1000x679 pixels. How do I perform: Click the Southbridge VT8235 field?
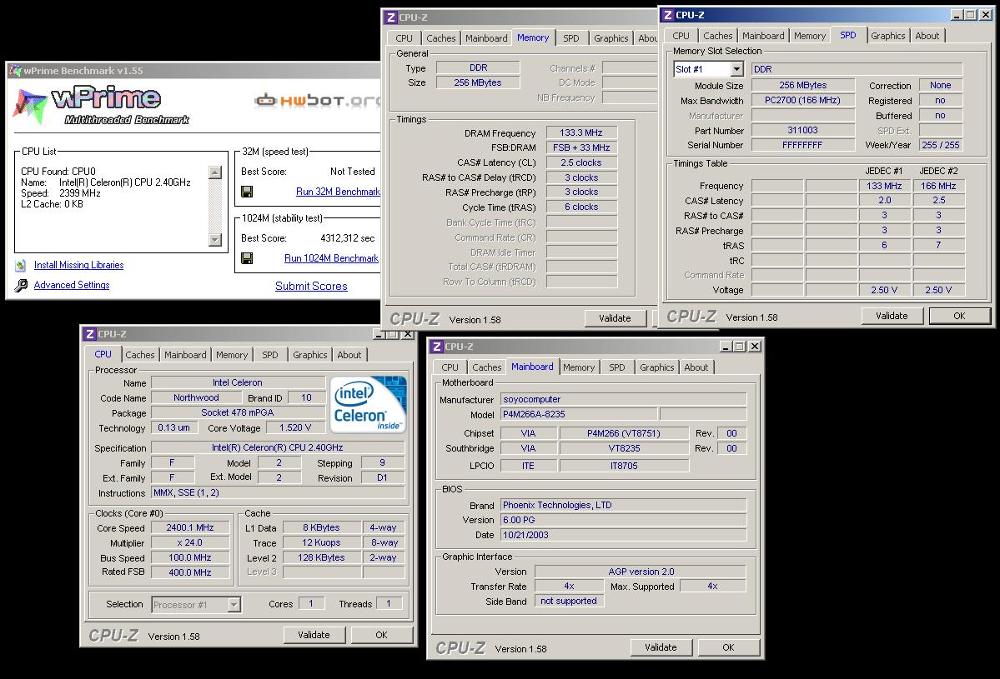[624, 448]
